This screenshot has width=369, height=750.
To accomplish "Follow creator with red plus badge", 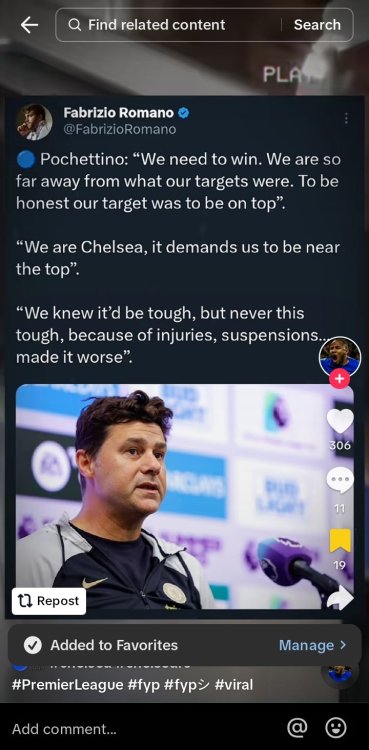I will tap(339, 379).
